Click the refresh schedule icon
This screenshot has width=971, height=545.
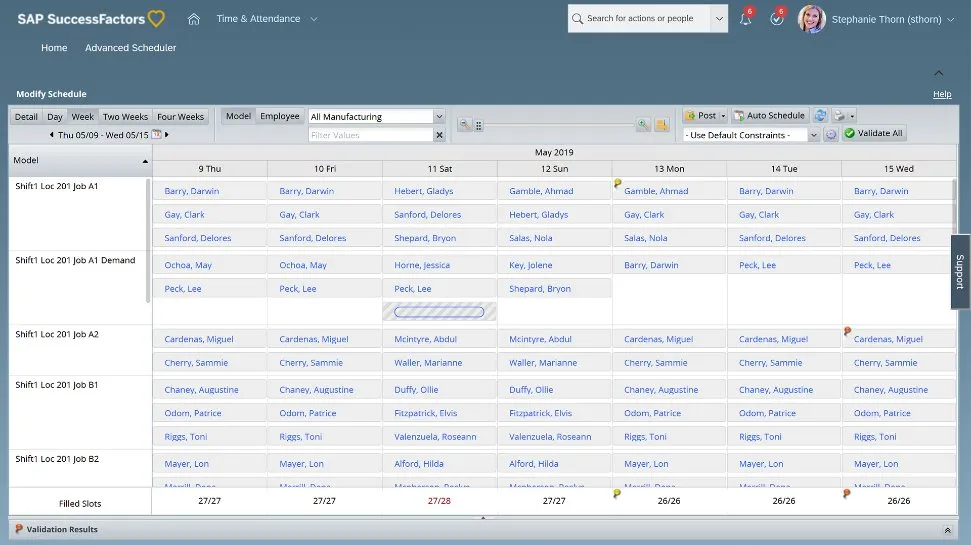820,116
